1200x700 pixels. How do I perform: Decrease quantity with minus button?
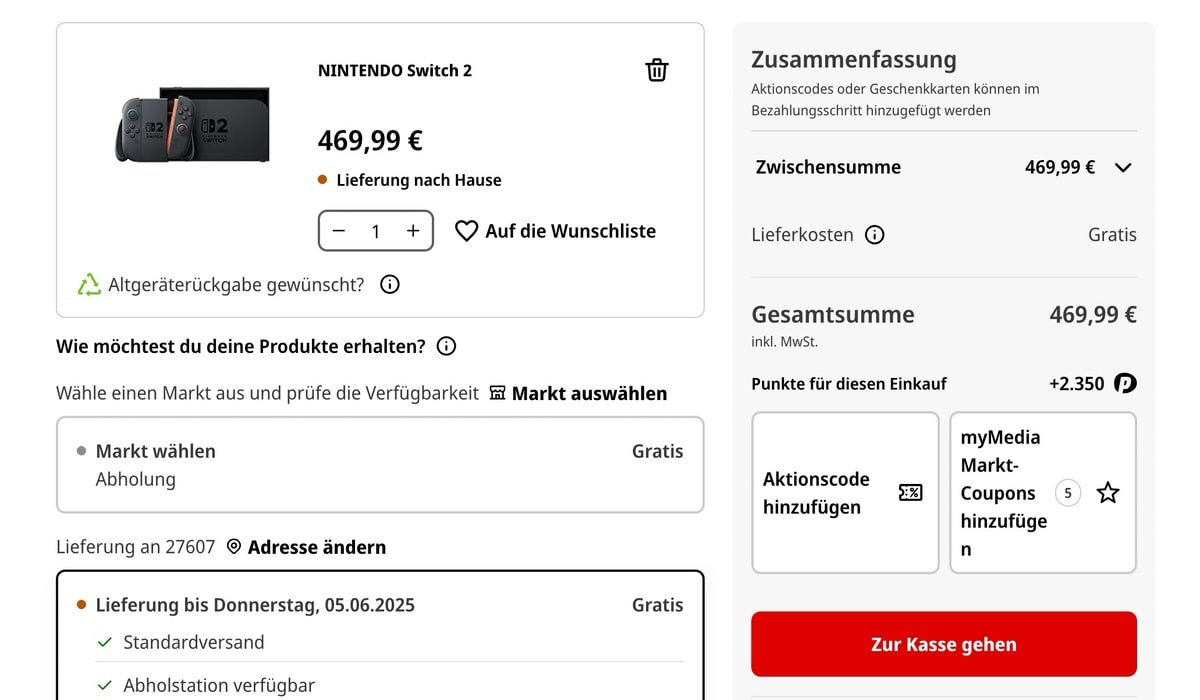[339, 231]
